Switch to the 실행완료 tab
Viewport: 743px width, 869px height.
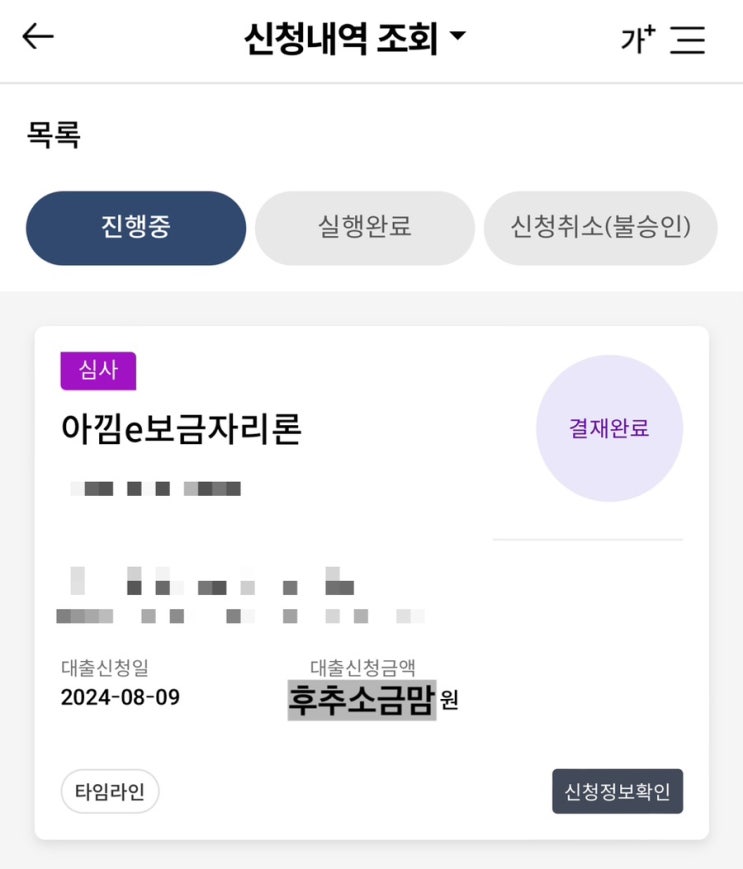click(365, 228)
